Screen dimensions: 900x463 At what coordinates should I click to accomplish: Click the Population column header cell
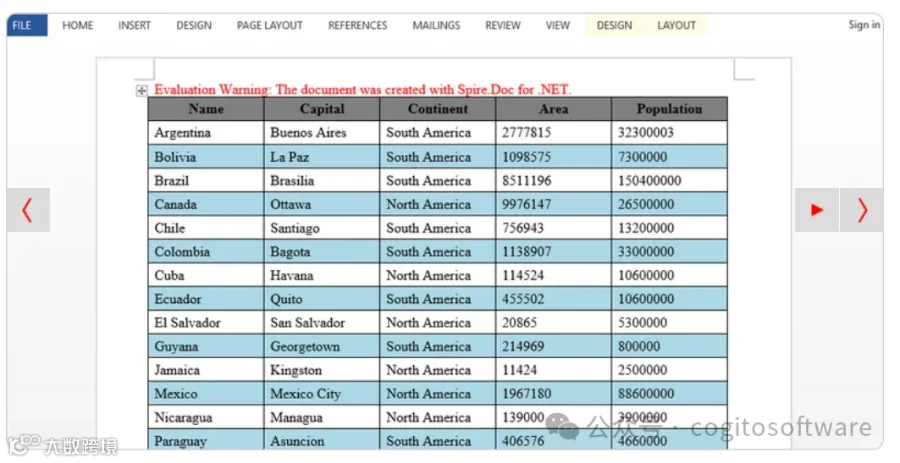click(x=669, y=109)
